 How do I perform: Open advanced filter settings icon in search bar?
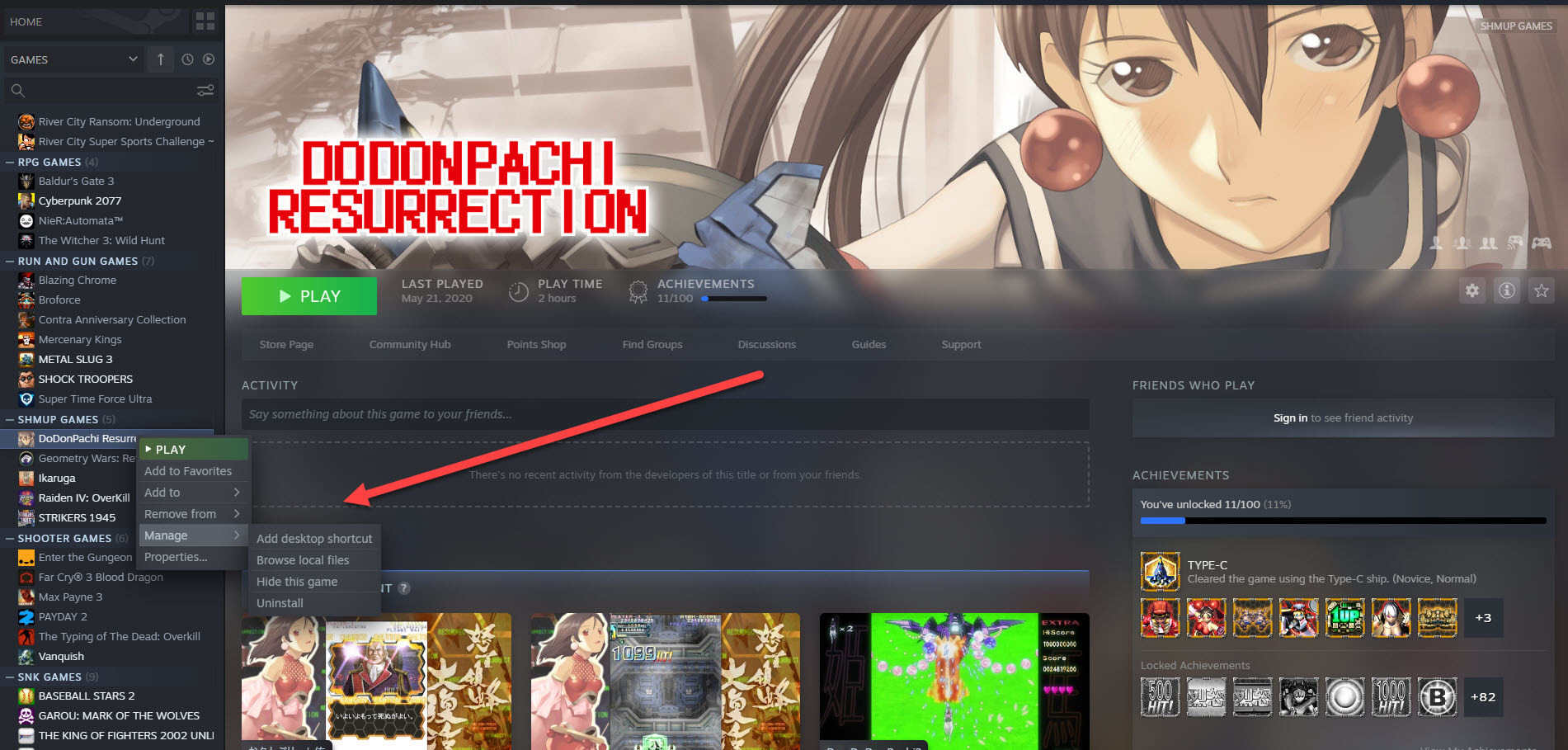[x=205, y=90]
